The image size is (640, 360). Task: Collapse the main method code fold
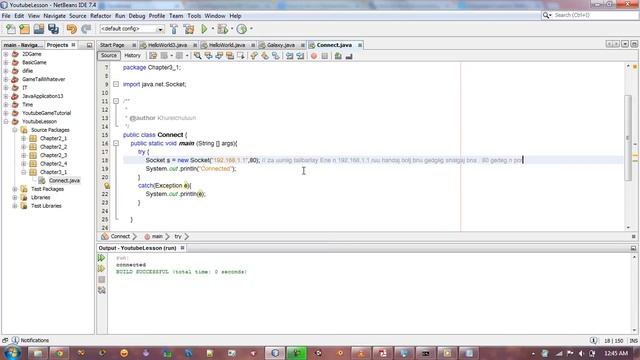click(x=116, y=143)
